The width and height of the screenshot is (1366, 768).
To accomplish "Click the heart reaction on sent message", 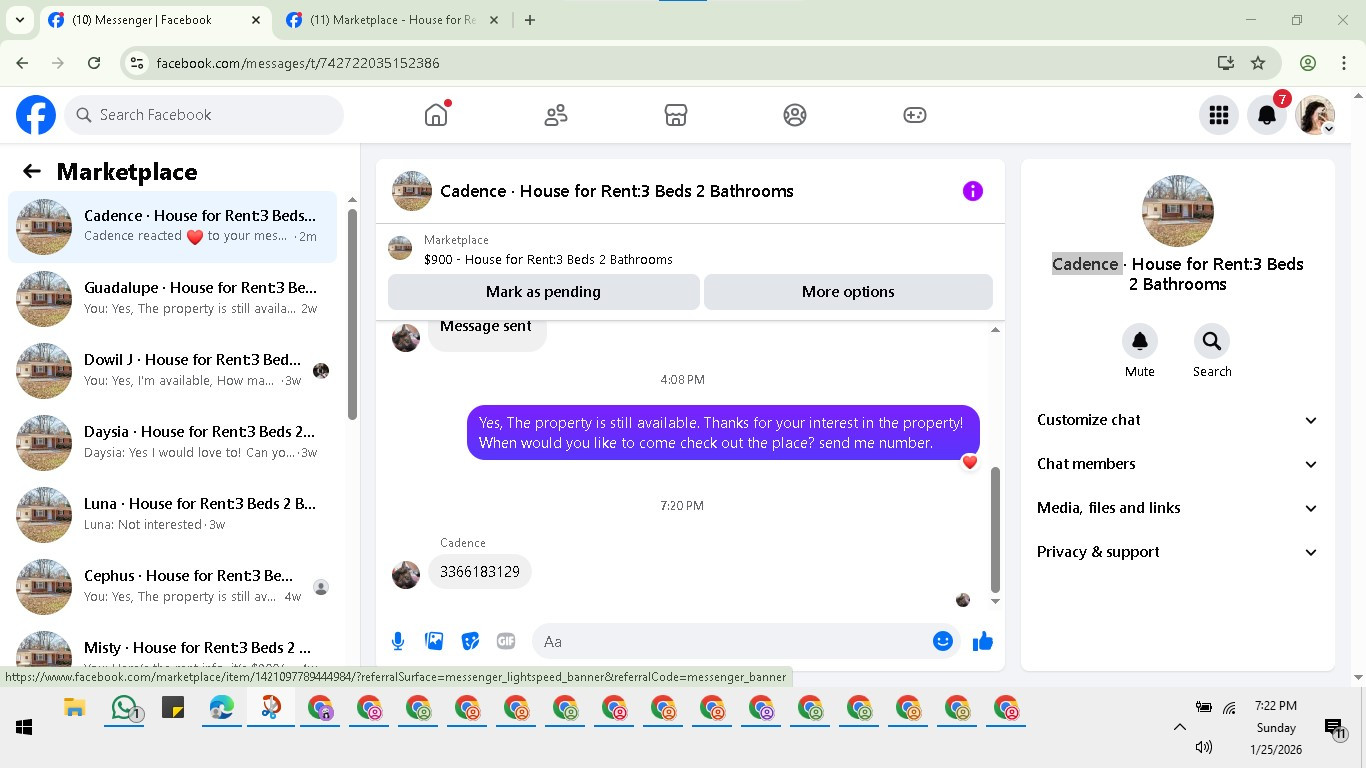I will 969,462.
